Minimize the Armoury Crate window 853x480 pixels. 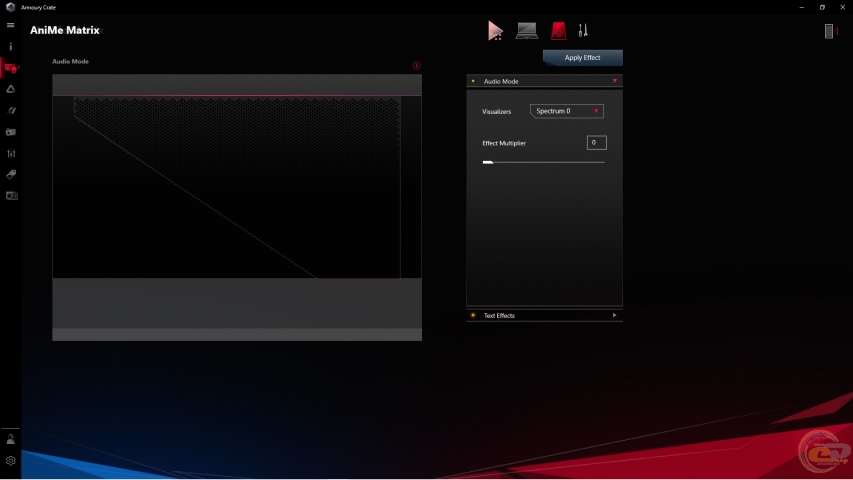(x=802, y=7)
